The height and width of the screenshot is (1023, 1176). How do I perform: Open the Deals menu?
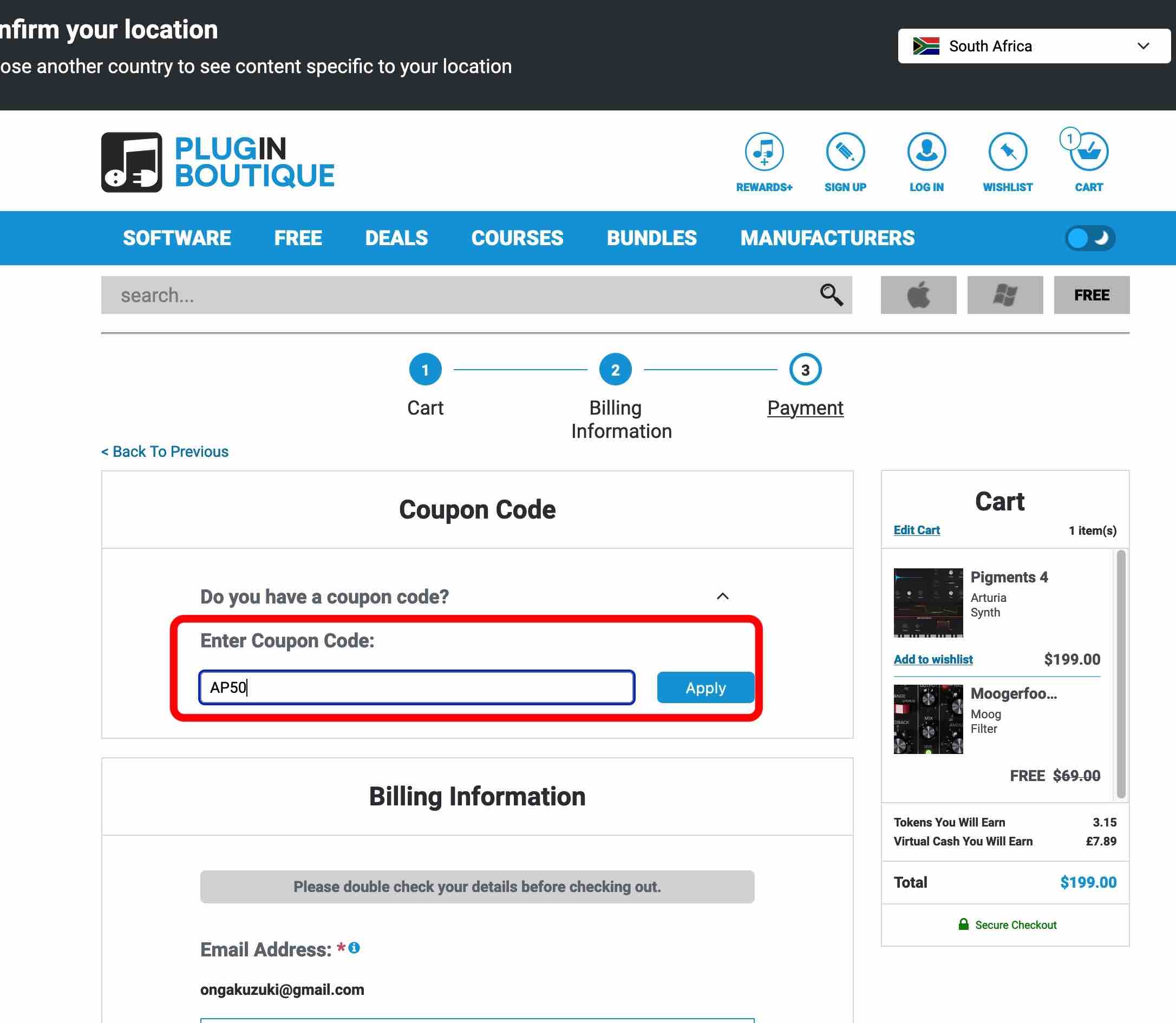click(396, 238)
